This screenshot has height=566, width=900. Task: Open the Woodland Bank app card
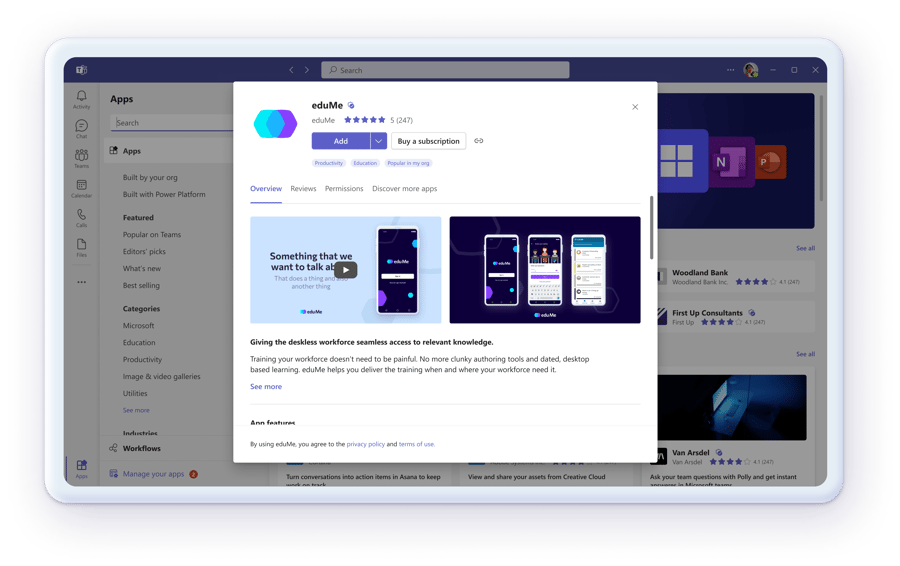click(736, 277)
